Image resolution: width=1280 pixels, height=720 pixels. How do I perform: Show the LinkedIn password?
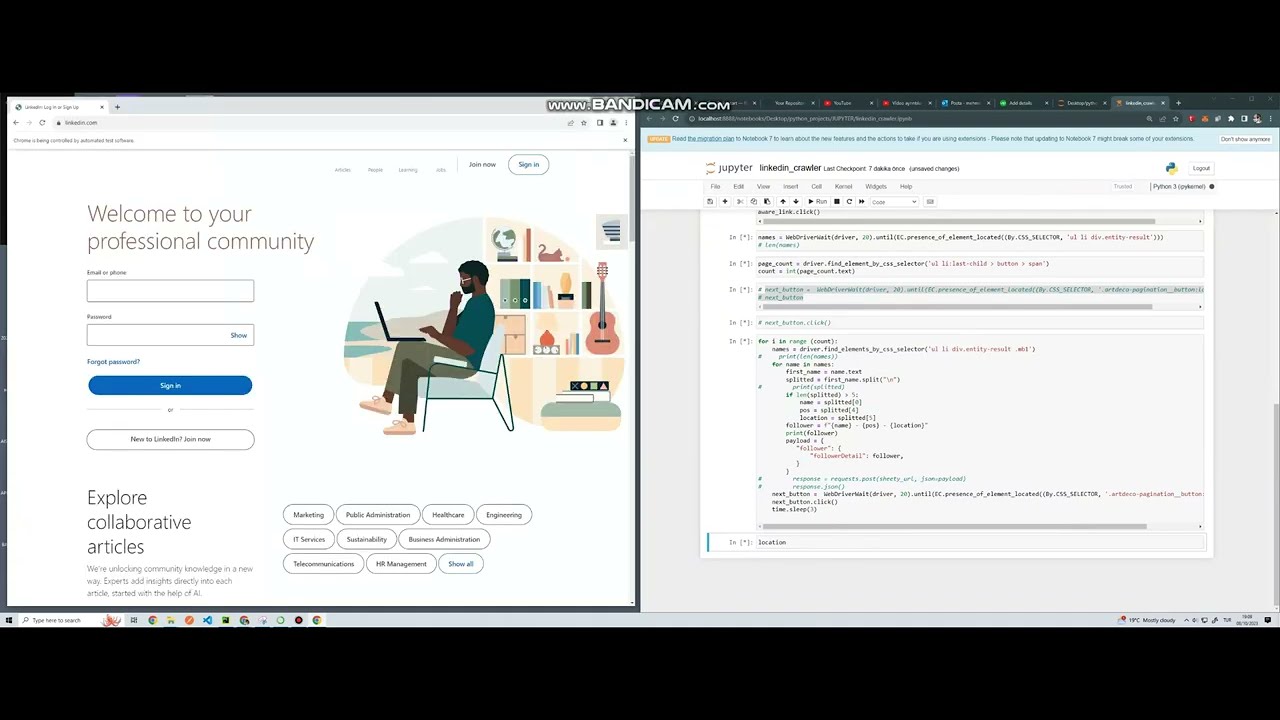point(238,335)
